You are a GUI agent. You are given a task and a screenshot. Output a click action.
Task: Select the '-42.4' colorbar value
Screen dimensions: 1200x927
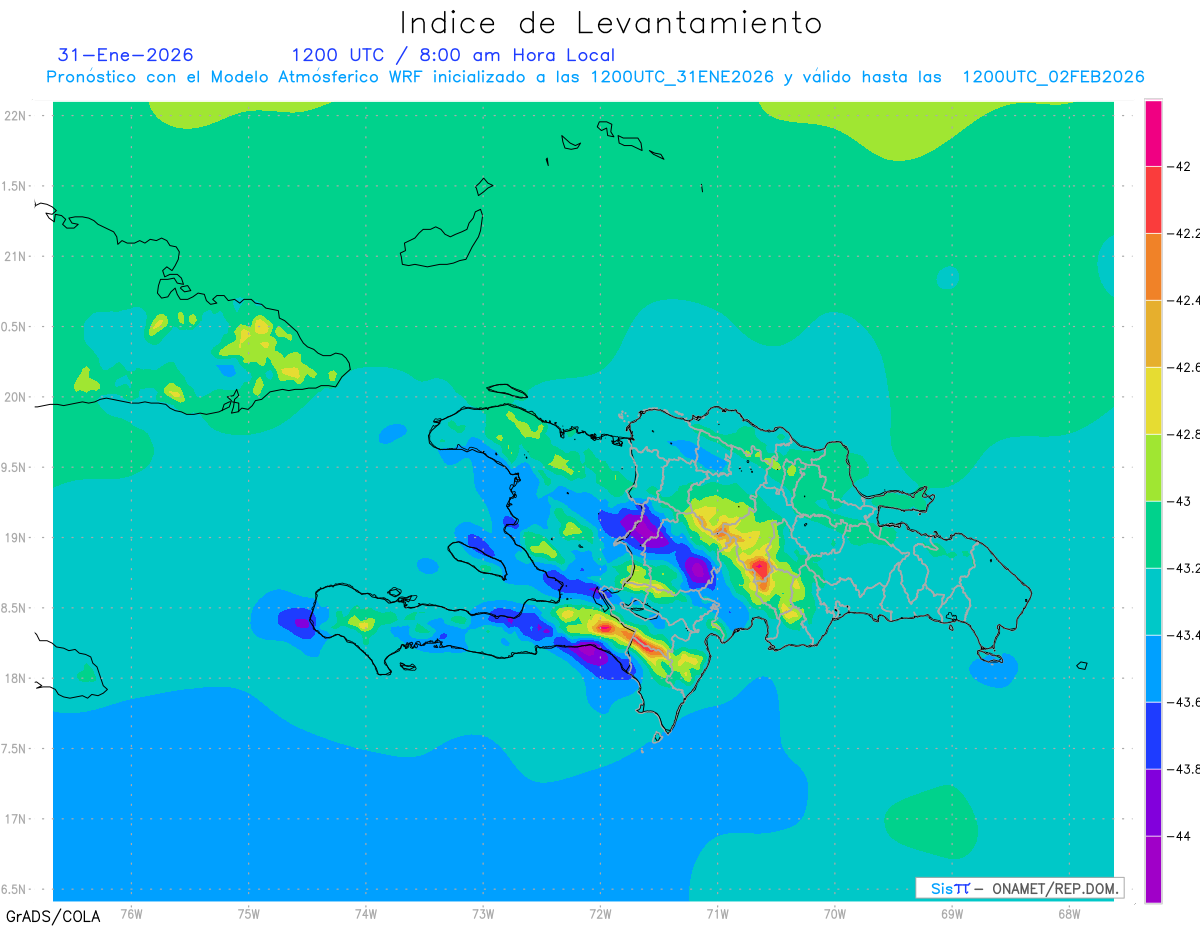coord(1184,300)
